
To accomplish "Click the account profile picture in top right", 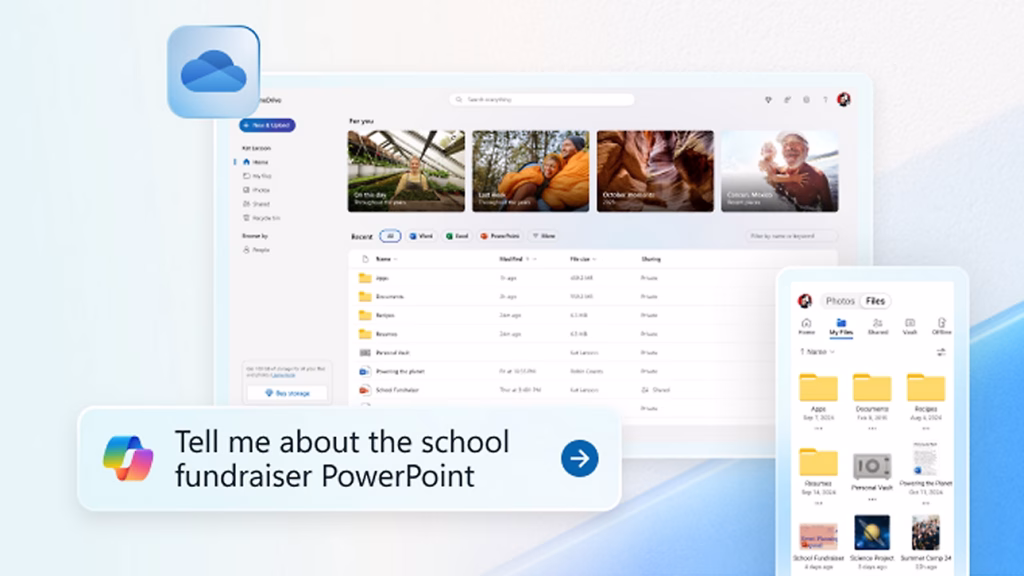I will click(x=843, y=100).
